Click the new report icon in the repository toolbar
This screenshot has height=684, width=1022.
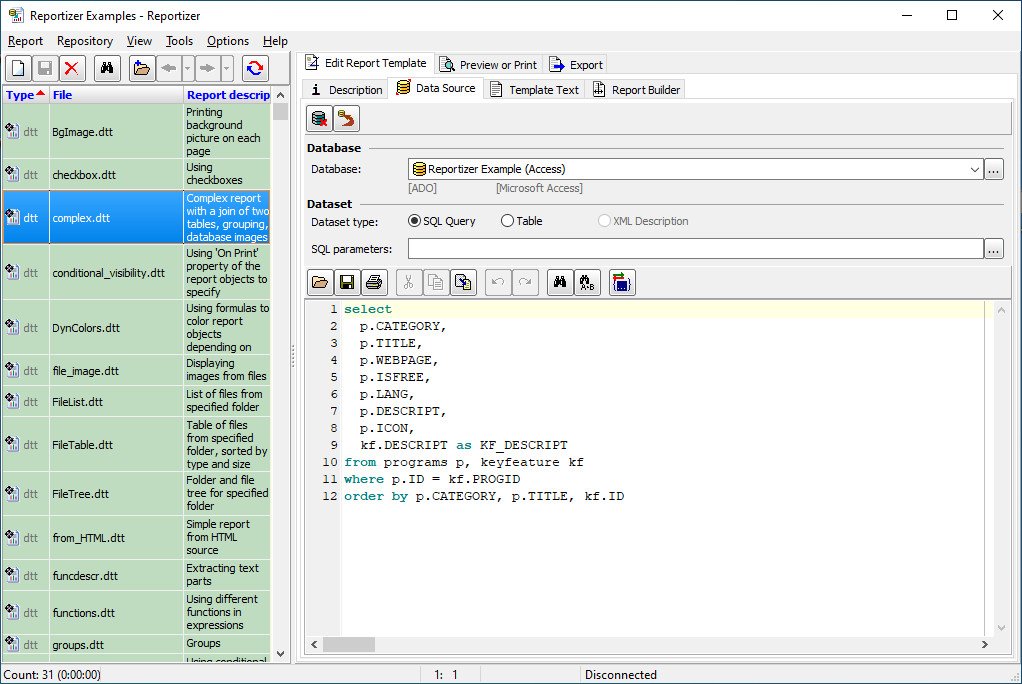pos(19,68)
